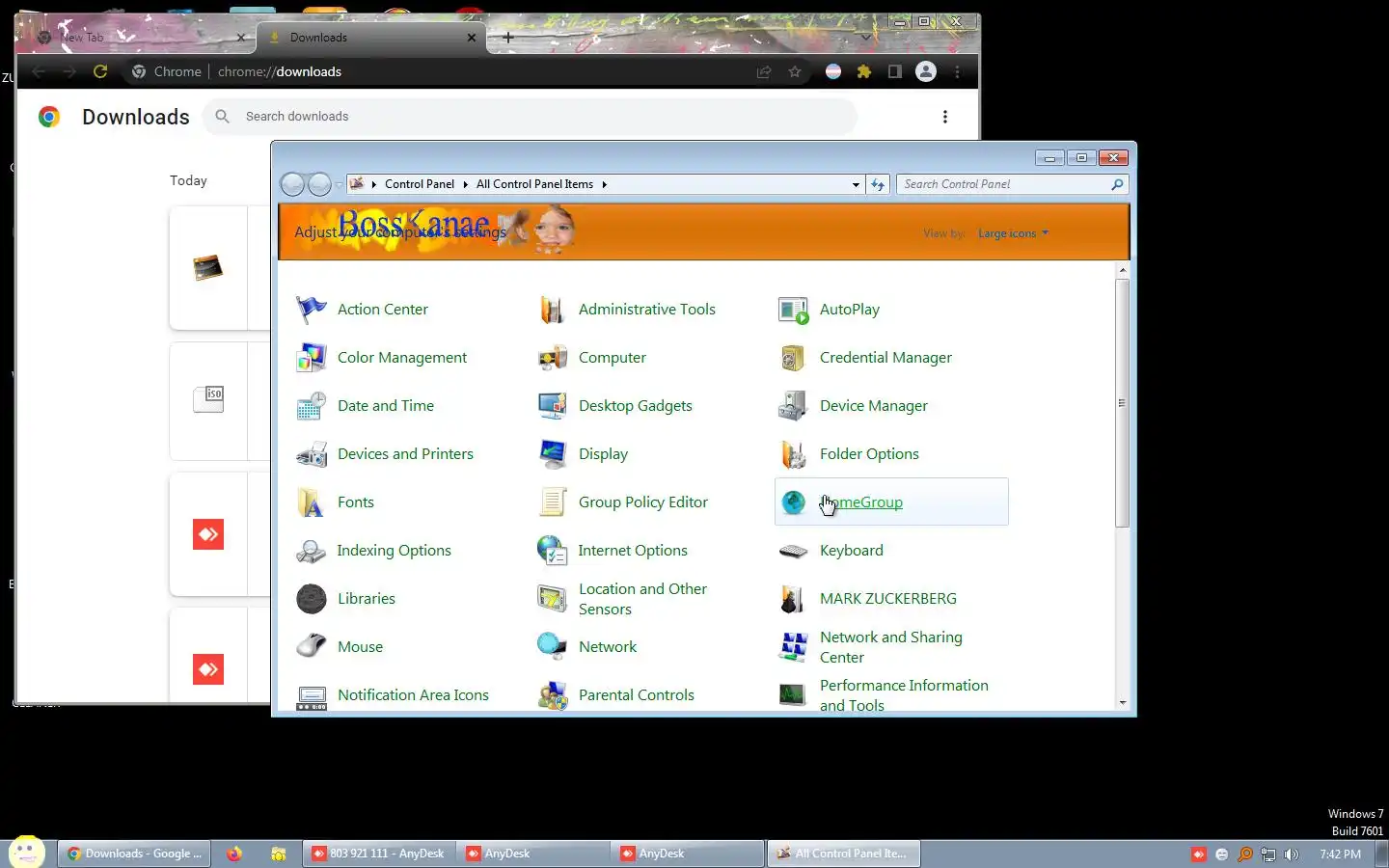Screen dimensions: 1389x868
Task: Expand the arrow after All Control Panel Items
Action: pyautogui.click(x=604, y=184)
